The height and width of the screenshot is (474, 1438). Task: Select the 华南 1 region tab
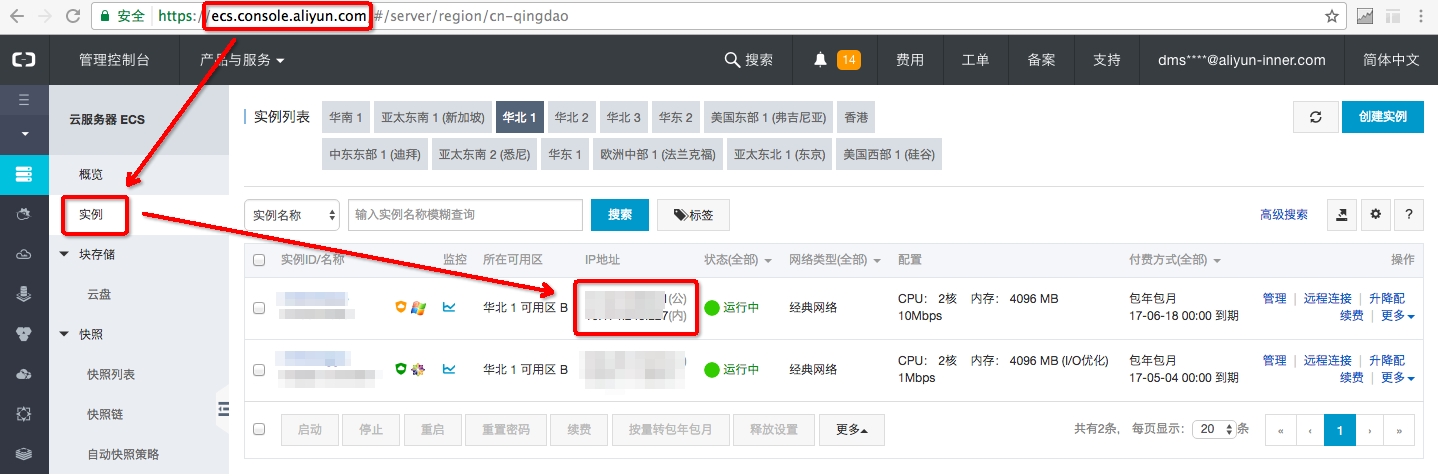pyautogui.click(x=346, y=117)
